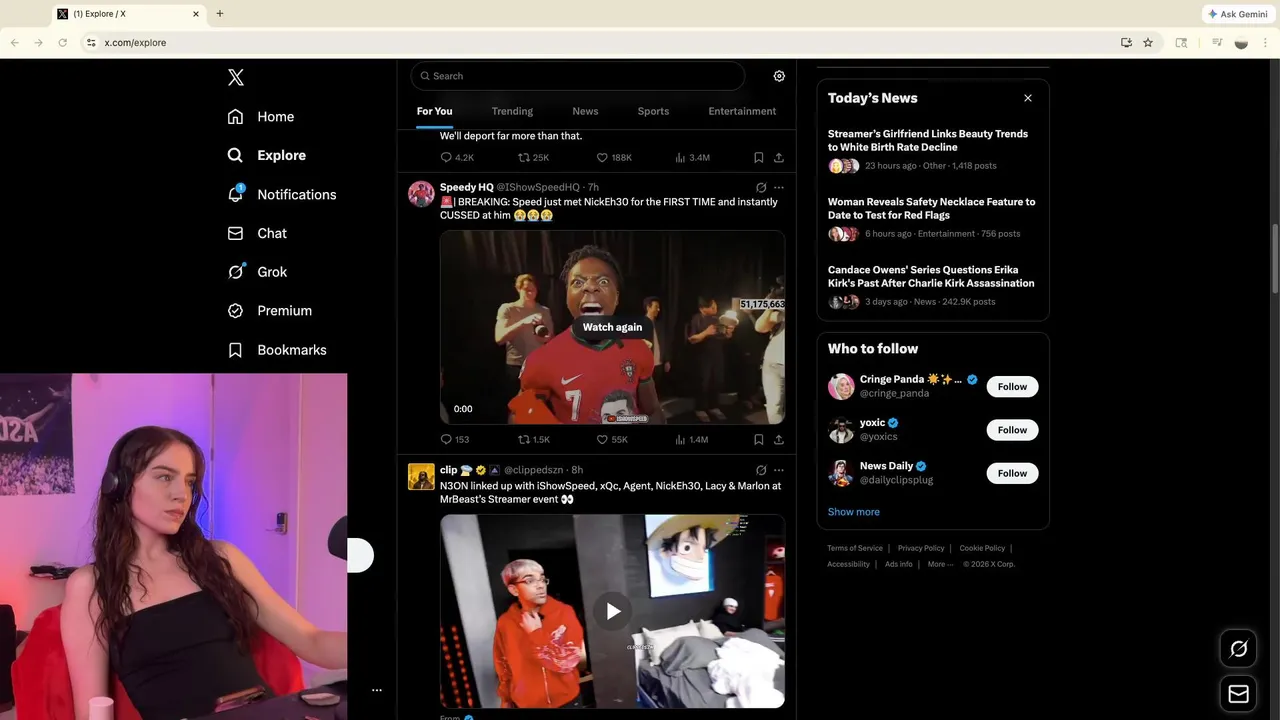The width and height of the screenshot is (1280, 720).
Task: Follow Cringe Panda
Action: 1012,387
